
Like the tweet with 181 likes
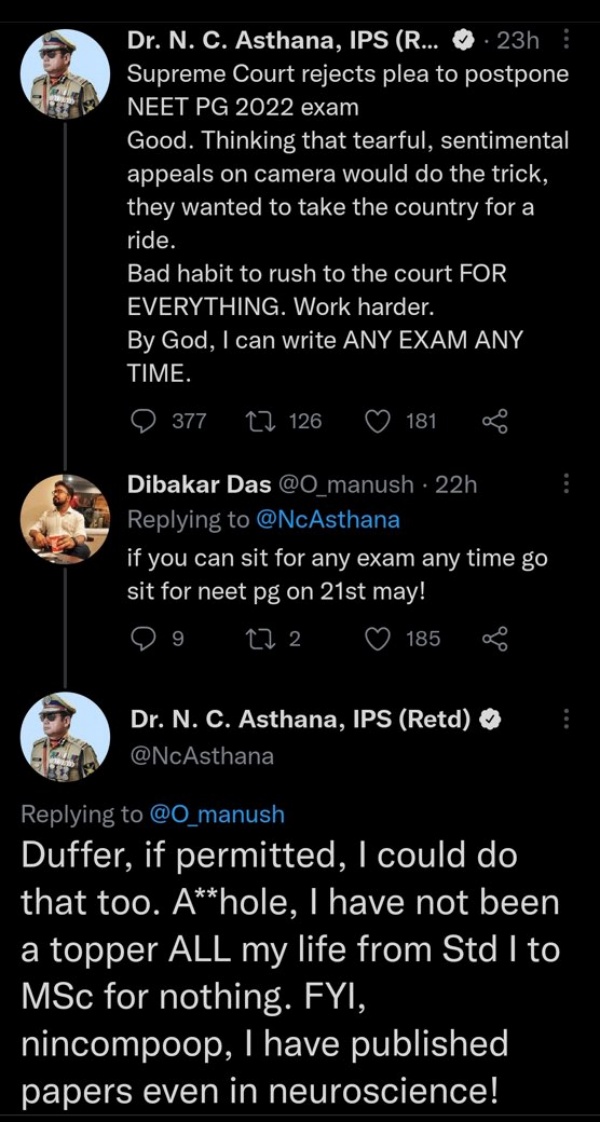click(378, 421)
